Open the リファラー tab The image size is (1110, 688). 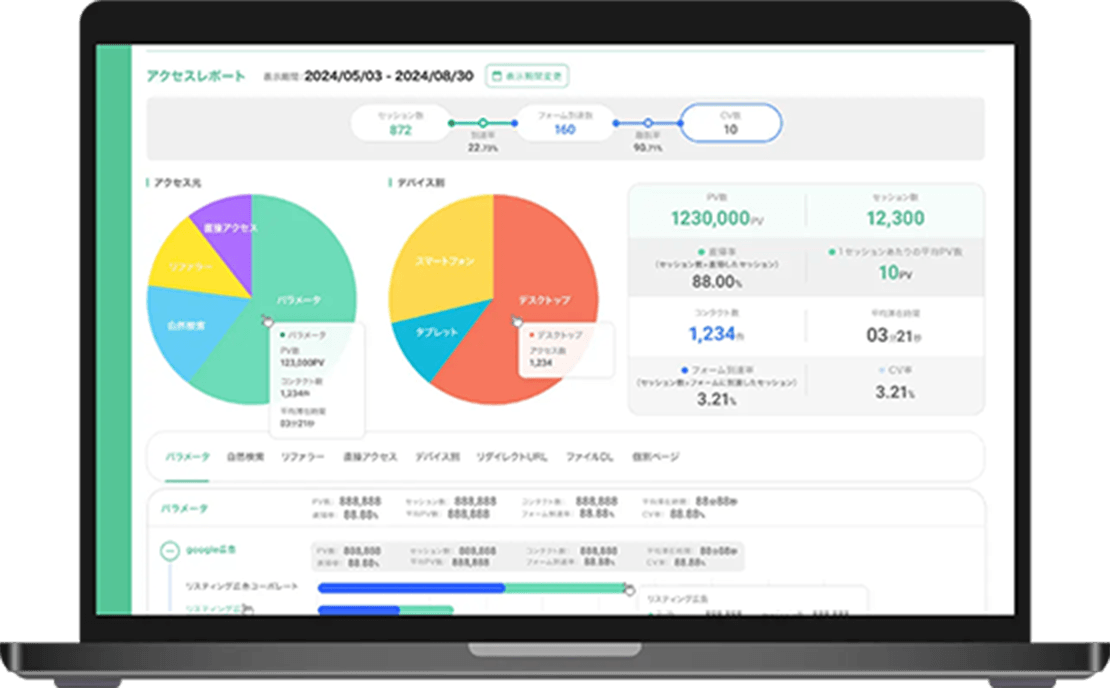303,457
